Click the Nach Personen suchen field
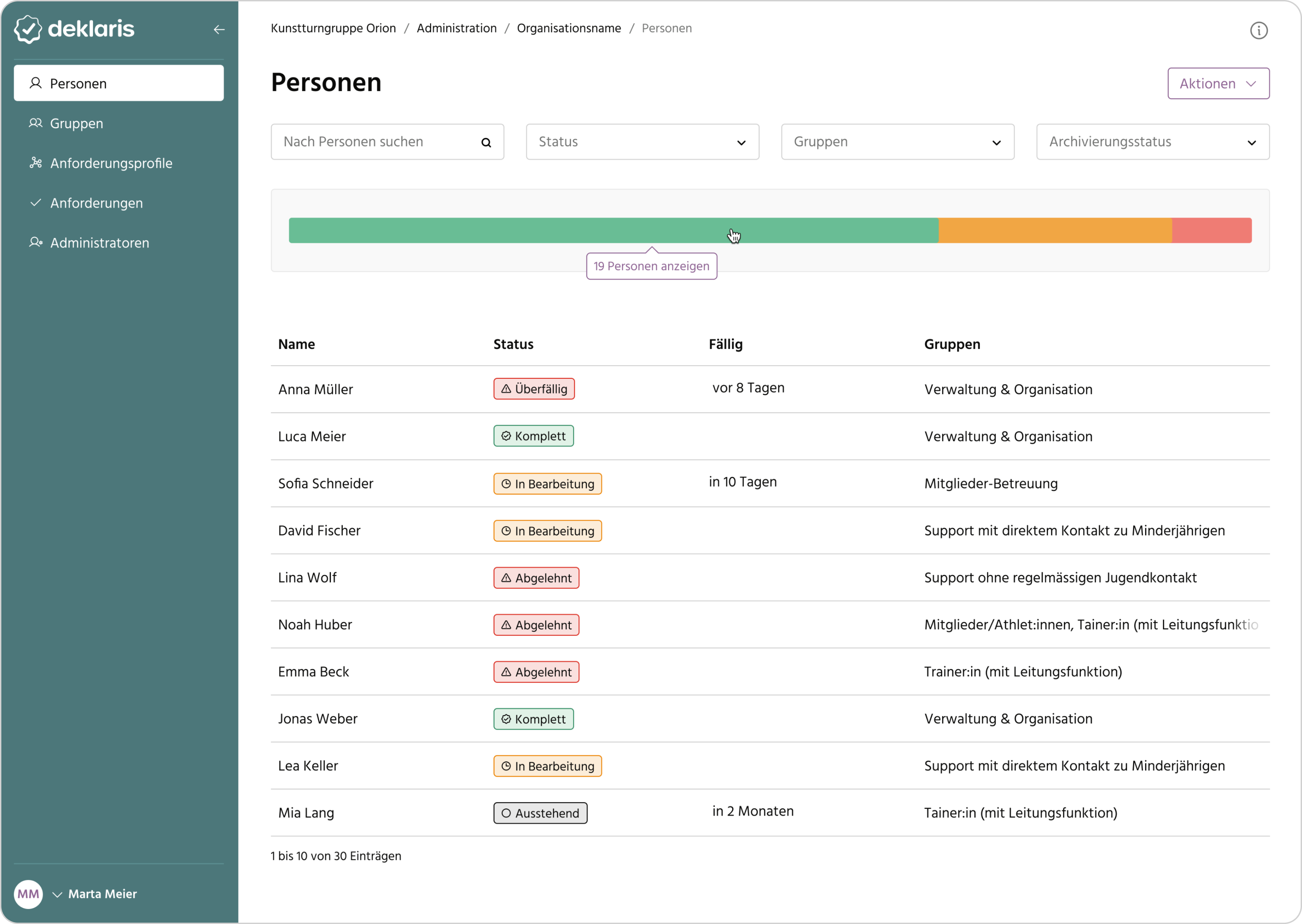Image resolution: width=1302 pixels, height=924 pixels. 375,142
